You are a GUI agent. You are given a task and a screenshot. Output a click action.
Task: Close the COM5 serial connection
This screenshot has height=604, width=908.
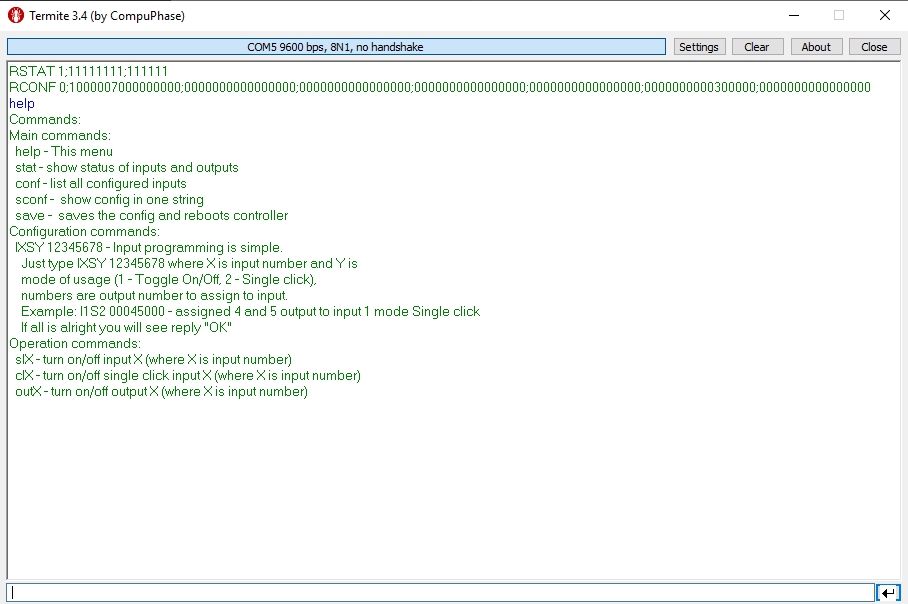pos(874,46)
